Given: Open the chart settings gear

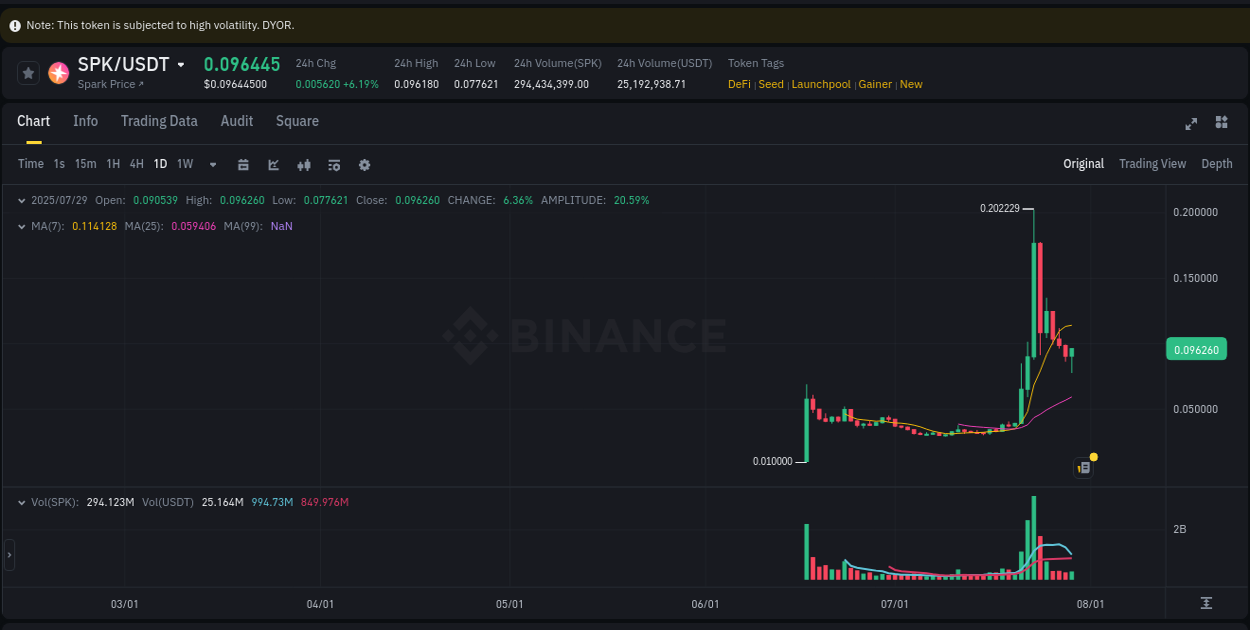Looking at the screenshot, I should (x=364, y=164).
